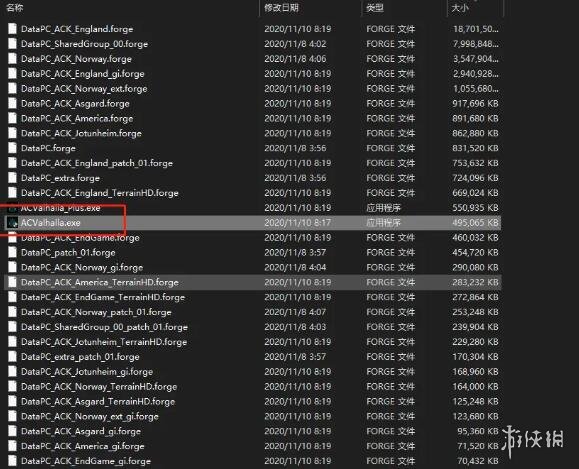579x469 pixels.
Task: Click the 550,935 KB size value
Action: 475,208
